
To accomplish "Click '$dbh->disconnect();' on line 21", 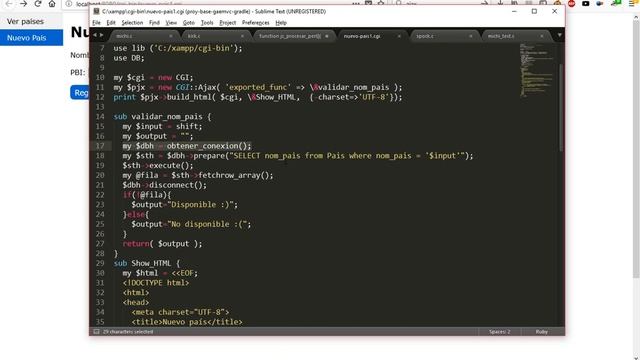I will pos(164,185).
